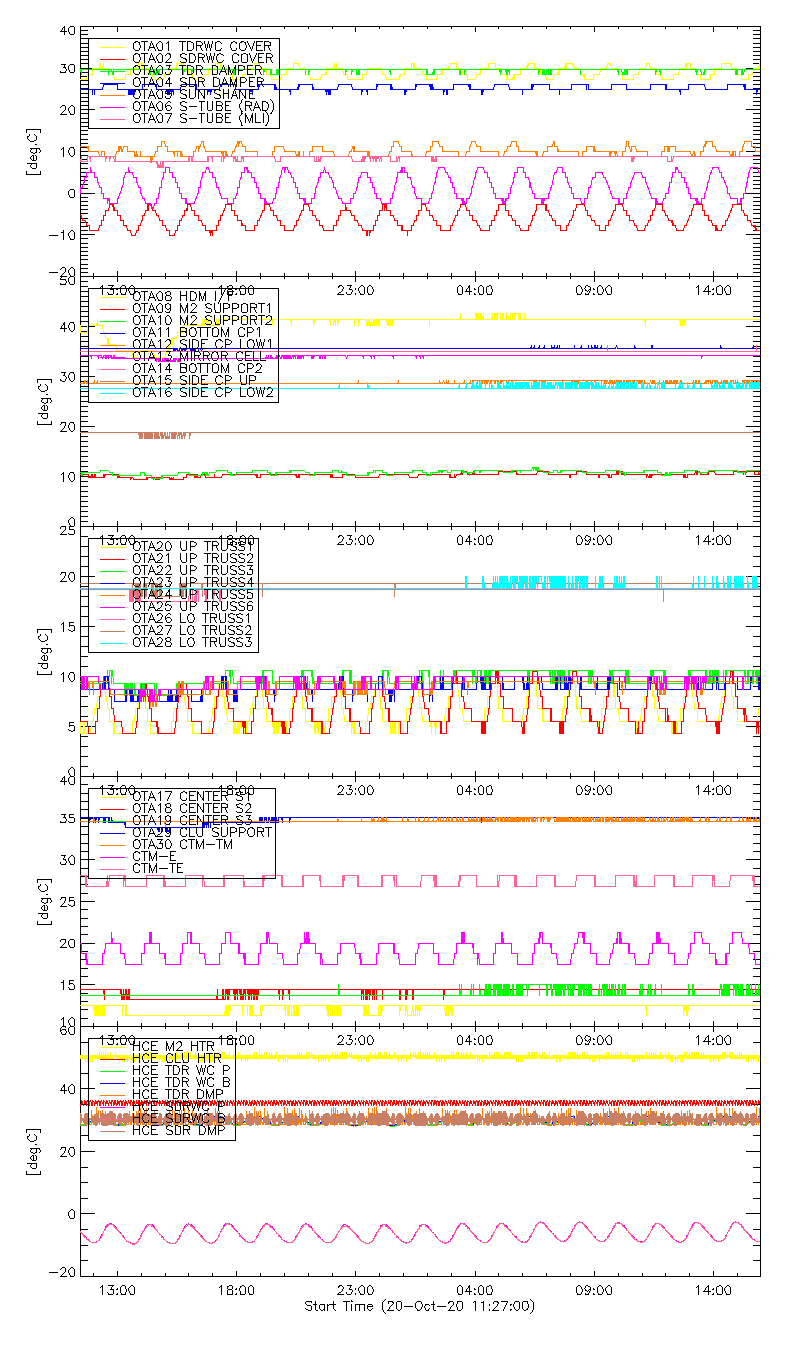Click the Start Time axis title at bottom
Viewport: 800px width, 1350px height.
tap(420, 1307)
